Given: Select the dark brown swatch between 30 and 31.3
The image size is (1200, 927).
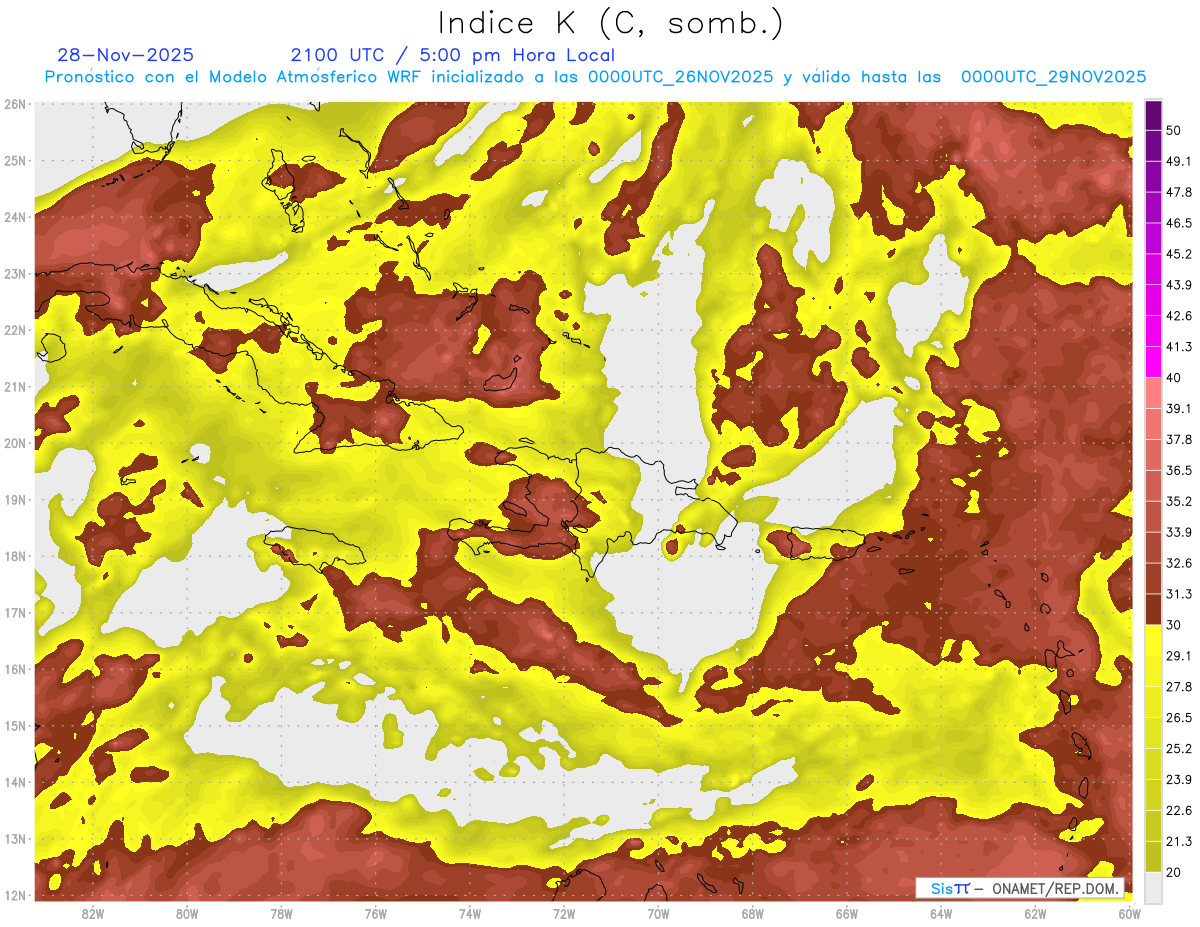Looking at the screenshot, I should (1153, 609).
